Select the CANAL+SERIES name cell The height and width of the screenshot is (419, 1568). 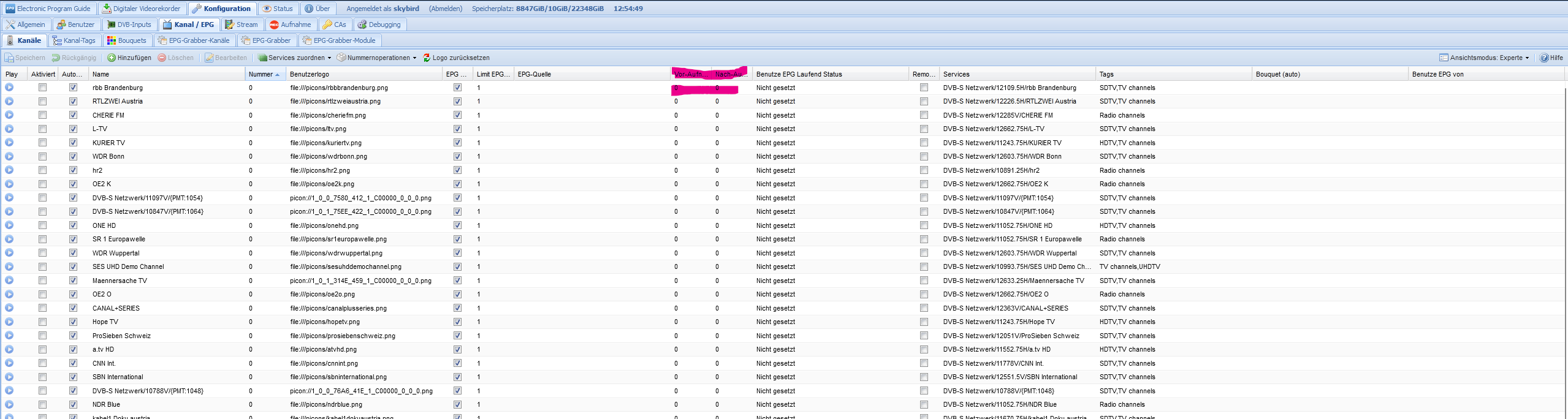pyautogui.click(x=167, y=308)
